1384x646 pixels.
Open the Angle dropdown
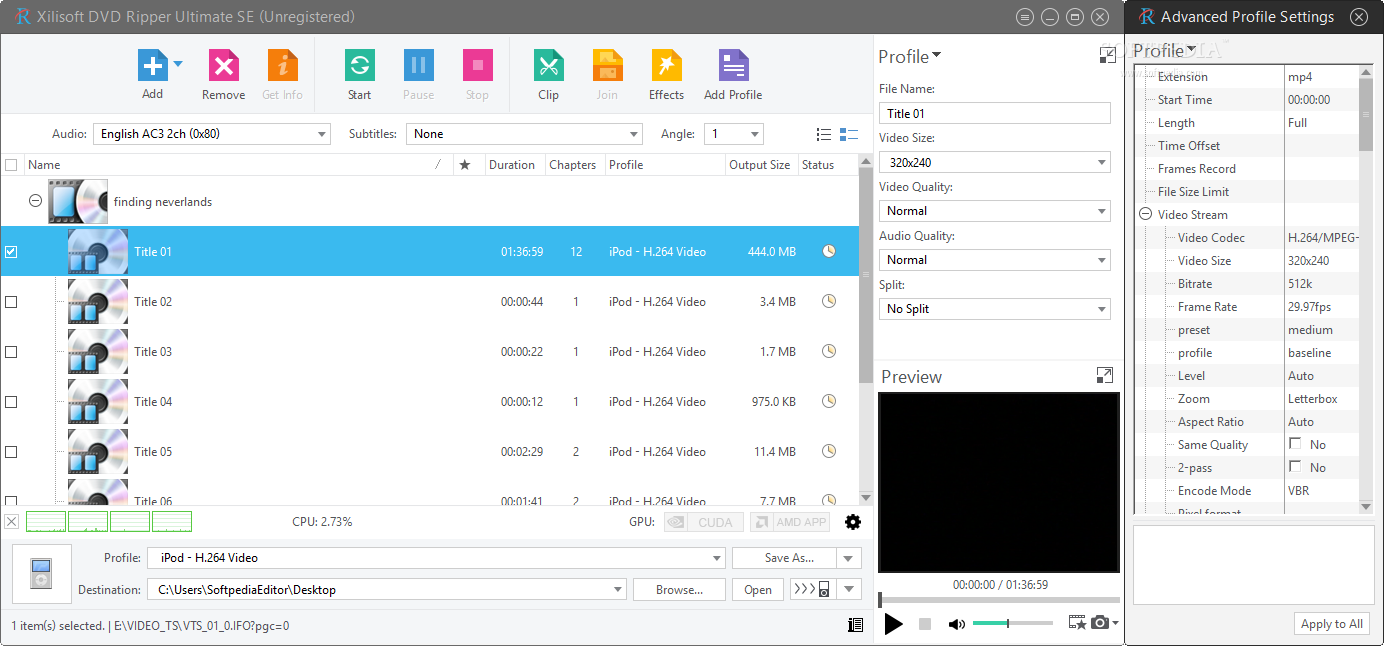click(x=733, y=134)
